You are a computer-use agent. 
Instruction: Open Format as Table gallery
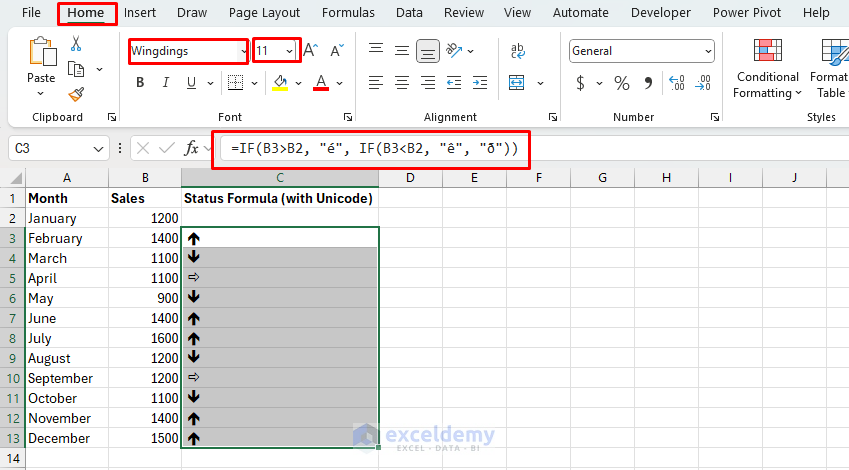(x=830, y=68)
